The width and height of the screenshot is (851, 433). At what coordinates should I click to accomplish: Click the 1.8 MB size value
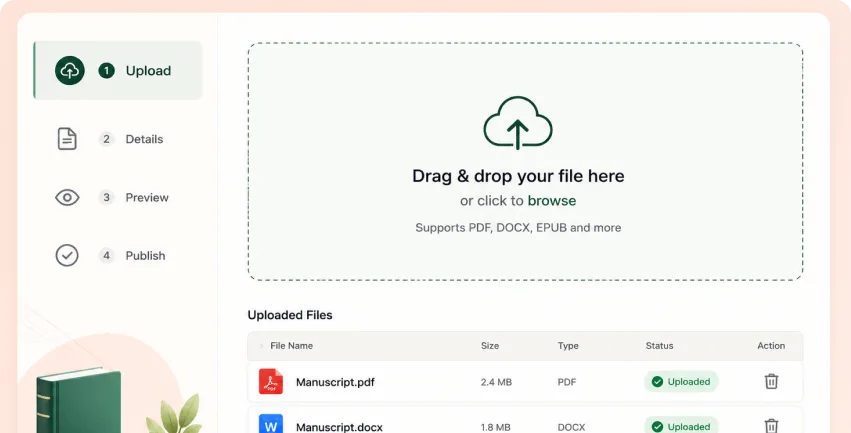point(496,427)
